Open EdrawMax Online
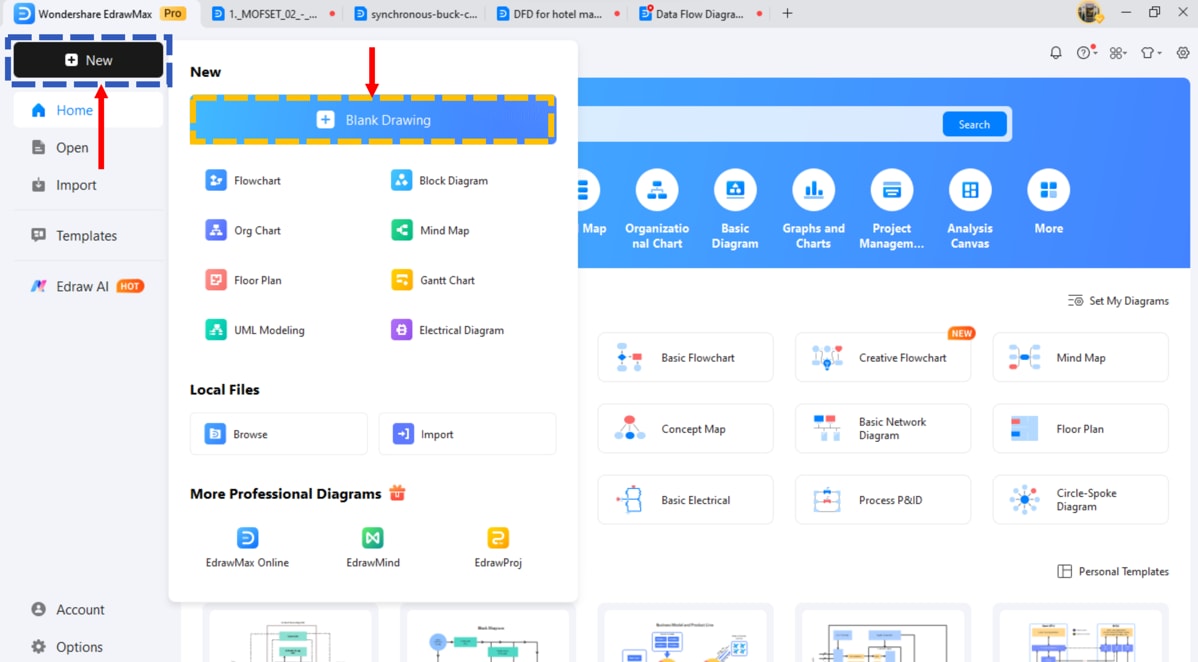 tap(247, 547)
